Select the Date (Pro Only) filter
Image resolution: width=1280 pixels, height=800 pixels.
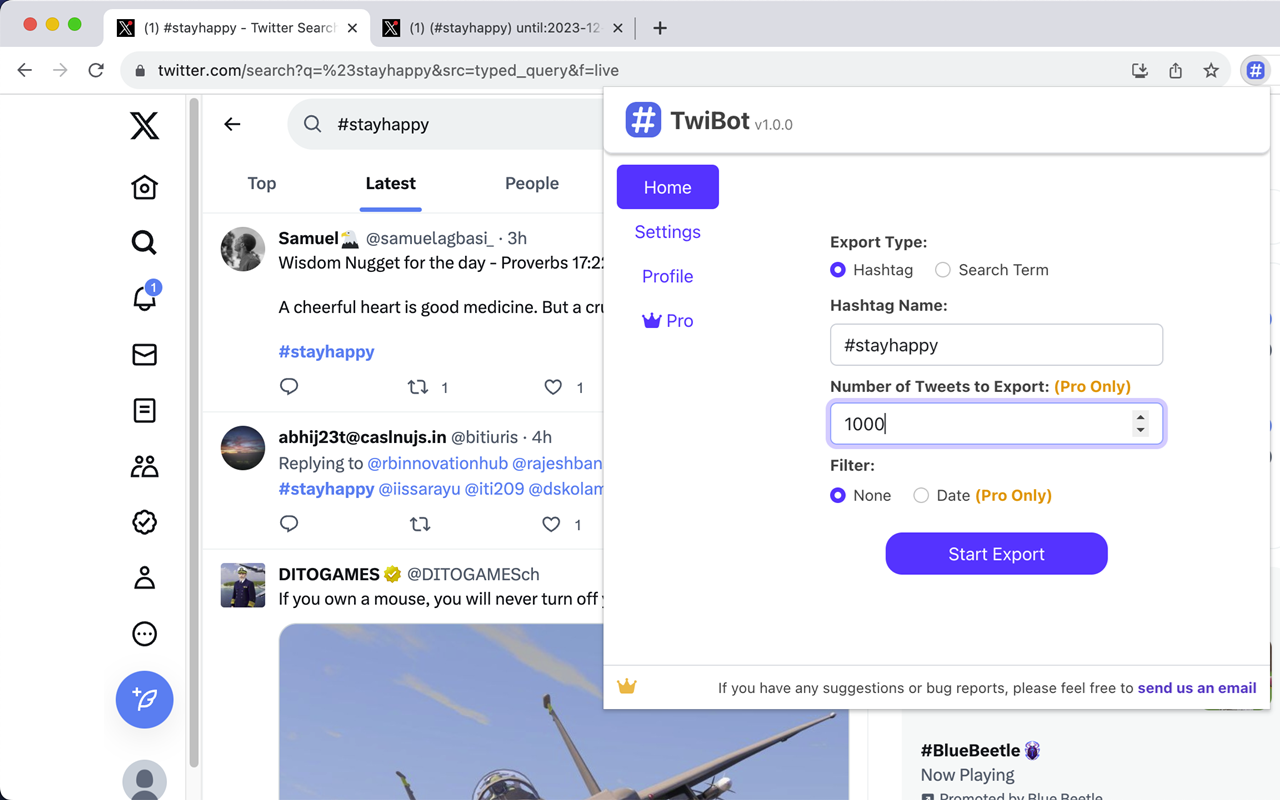pyautogui.click(x=920, y=495)
